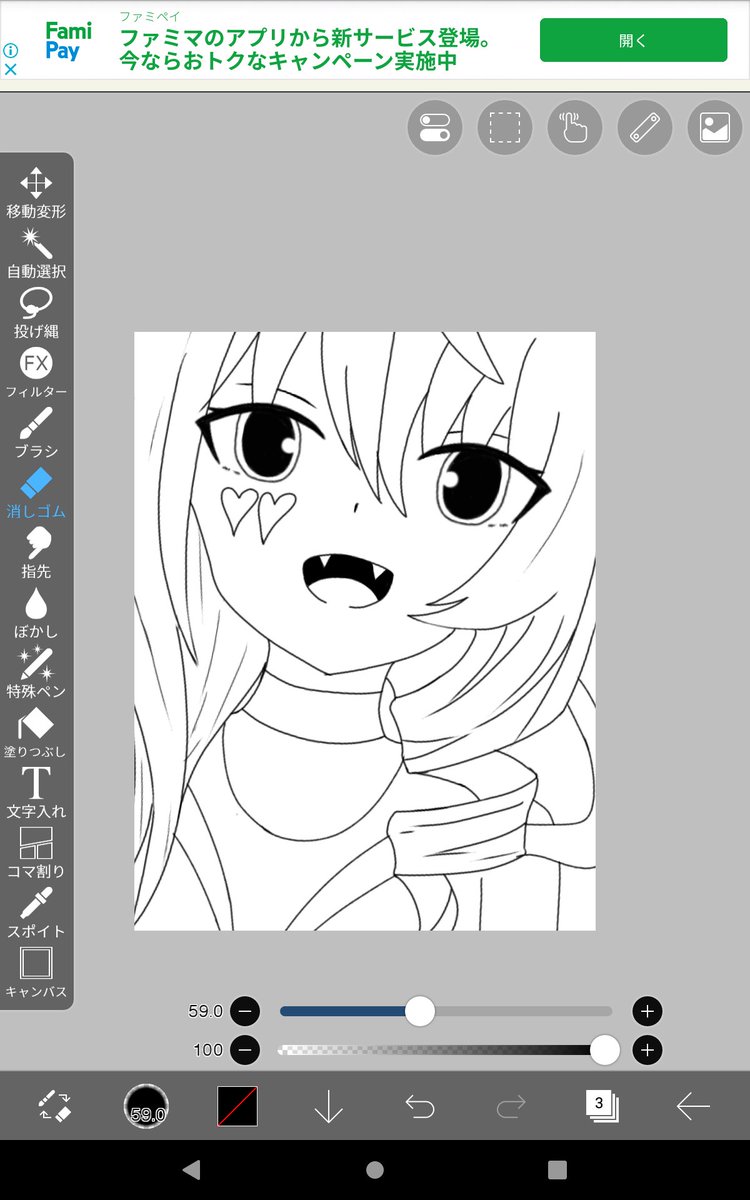Open the material image icon
The height and width of the screenshot is (1200, 750).
(x=715, y=128)
